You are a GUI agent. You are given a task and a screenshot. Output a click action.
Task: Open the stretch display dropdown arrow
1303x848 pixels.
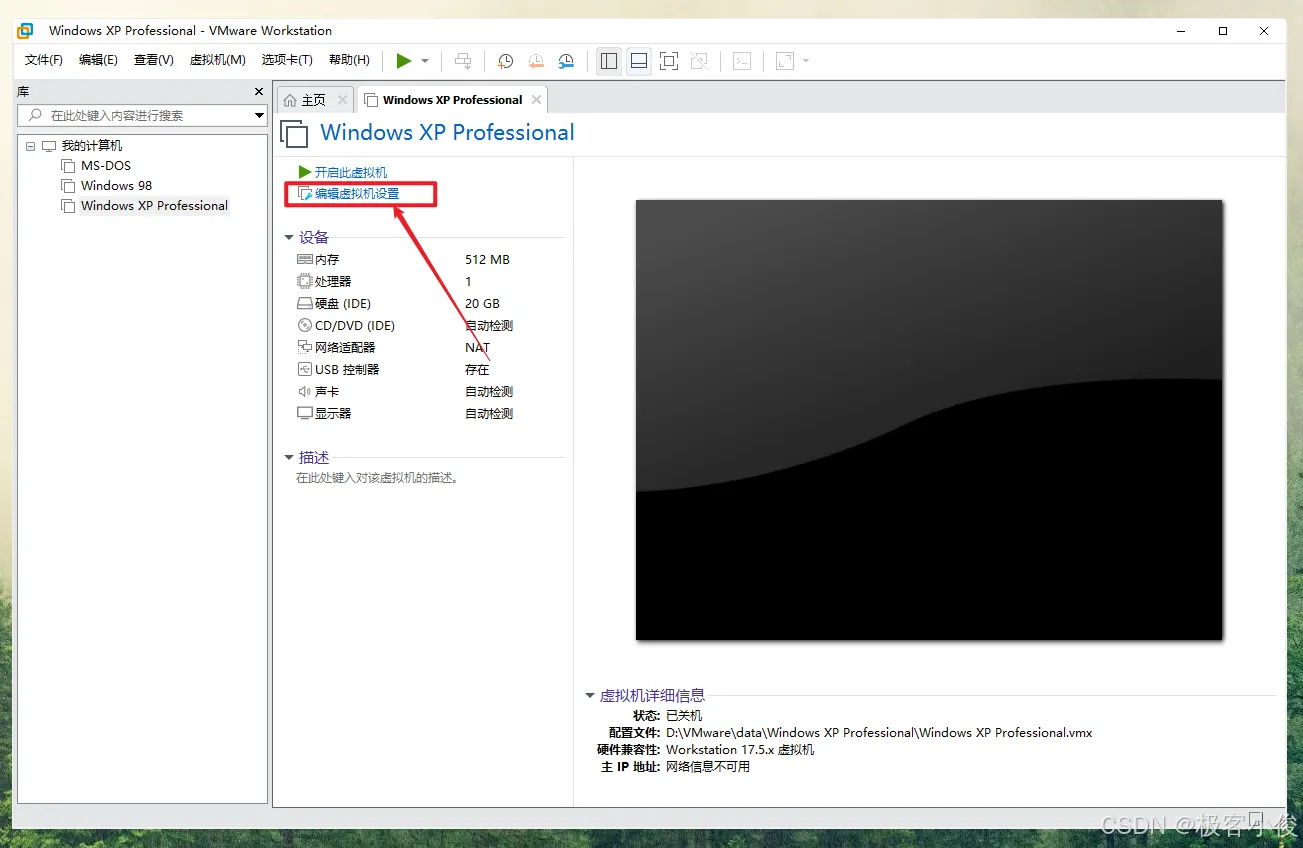click(x=806, y=61)
